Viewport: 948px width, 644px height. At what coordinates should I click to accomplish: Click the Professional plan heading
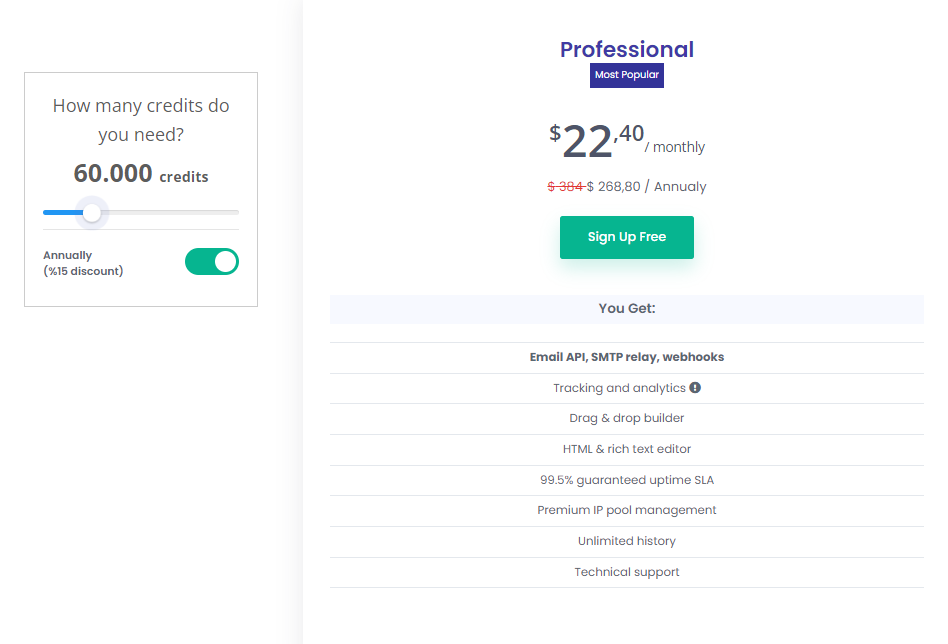626,49
